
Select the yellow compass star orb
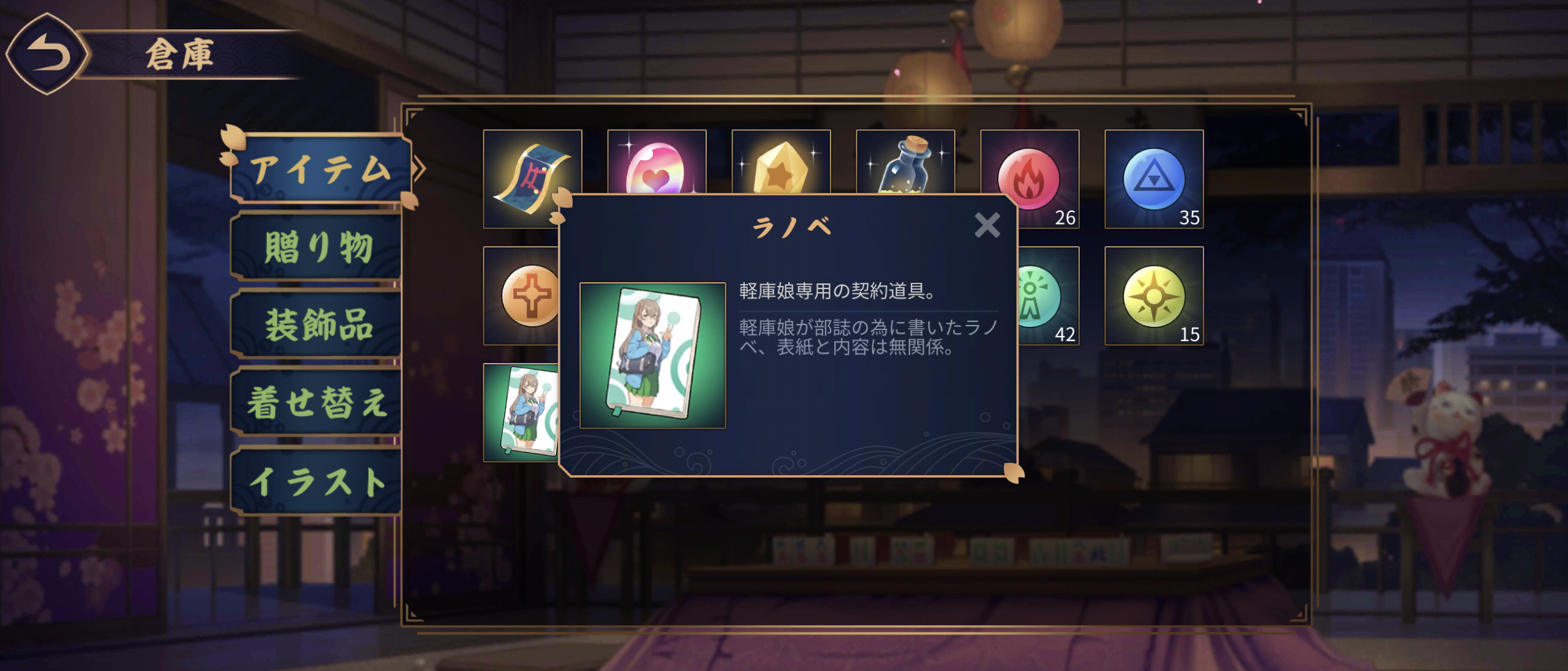pos(1154,296)
